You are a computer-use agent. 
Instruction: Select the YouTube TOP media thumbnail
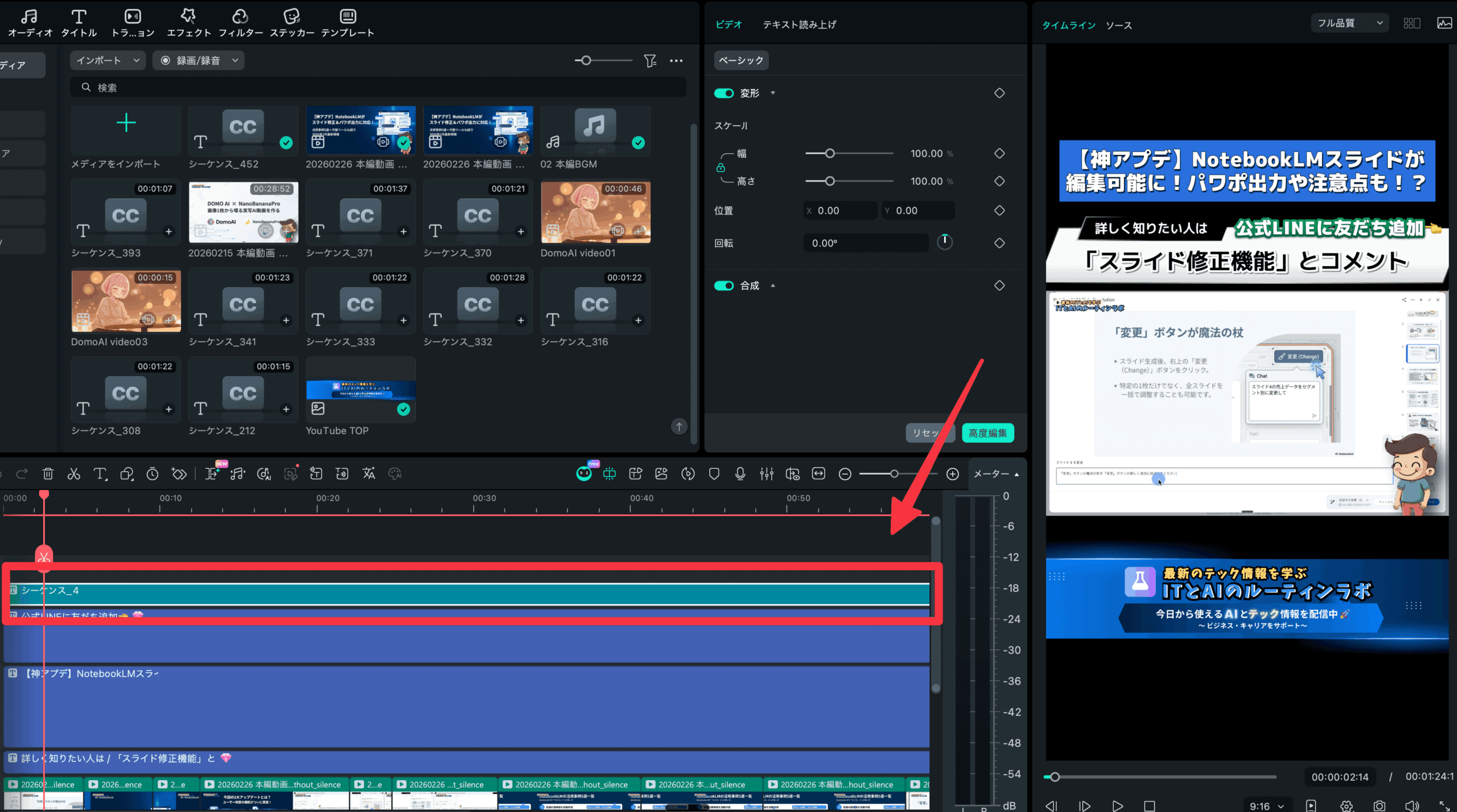click(x=360, y=390)
